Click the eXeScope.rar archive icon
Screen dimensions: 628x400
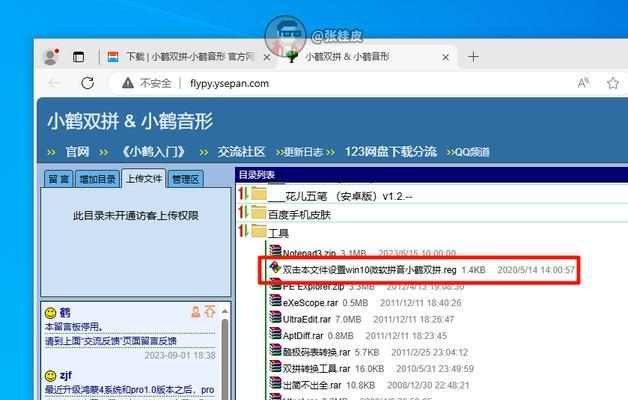[x=276, y=300]
